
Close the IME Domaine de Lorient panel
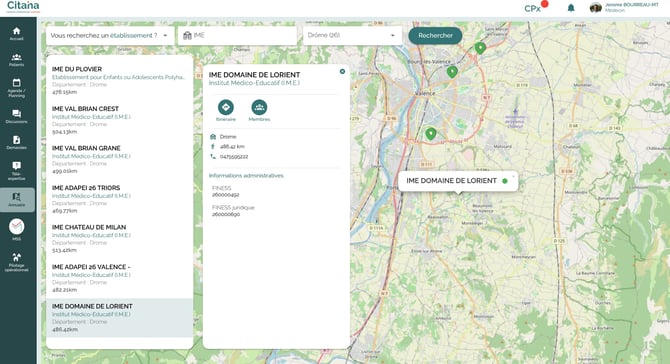pos(342,71)
